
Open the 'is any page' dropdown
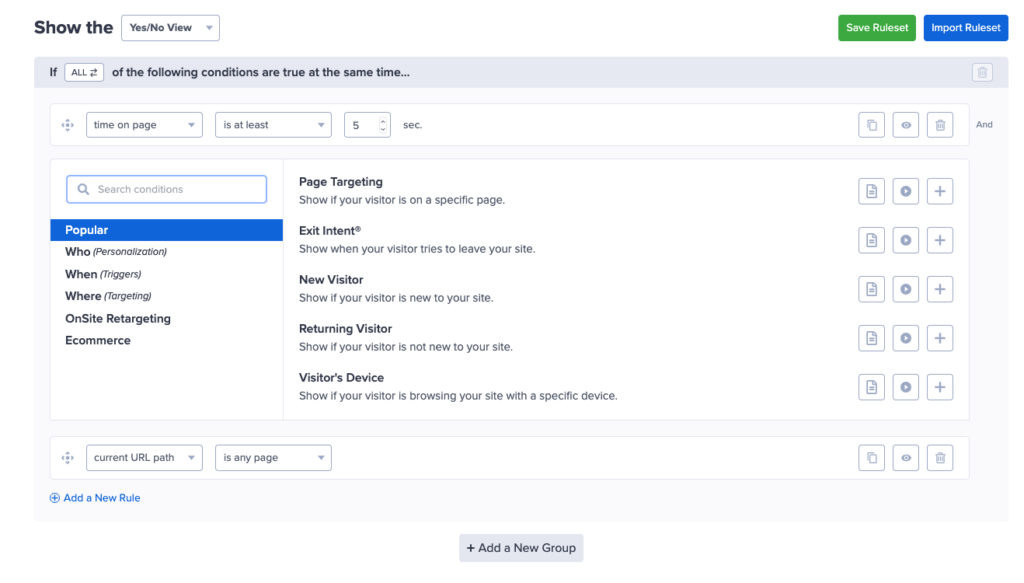point(273,458)
